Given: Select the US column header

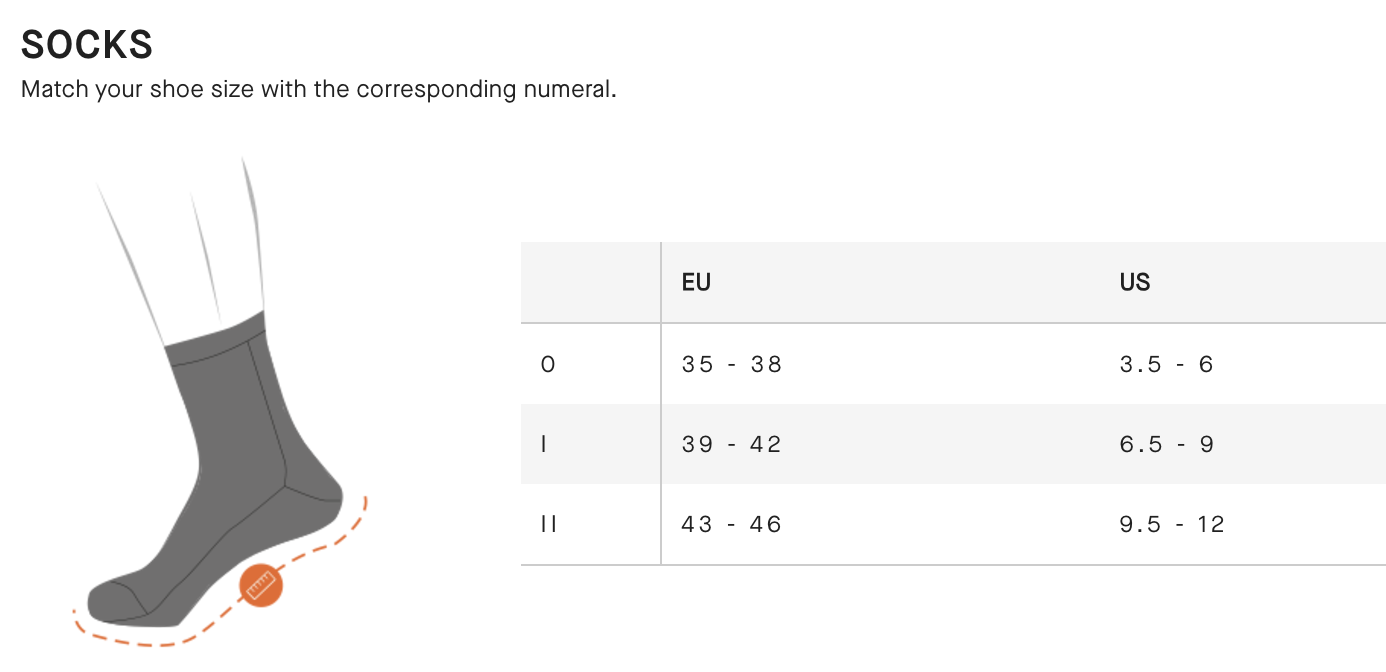Looking at the screenshot, I should [x=1135, y=282].
